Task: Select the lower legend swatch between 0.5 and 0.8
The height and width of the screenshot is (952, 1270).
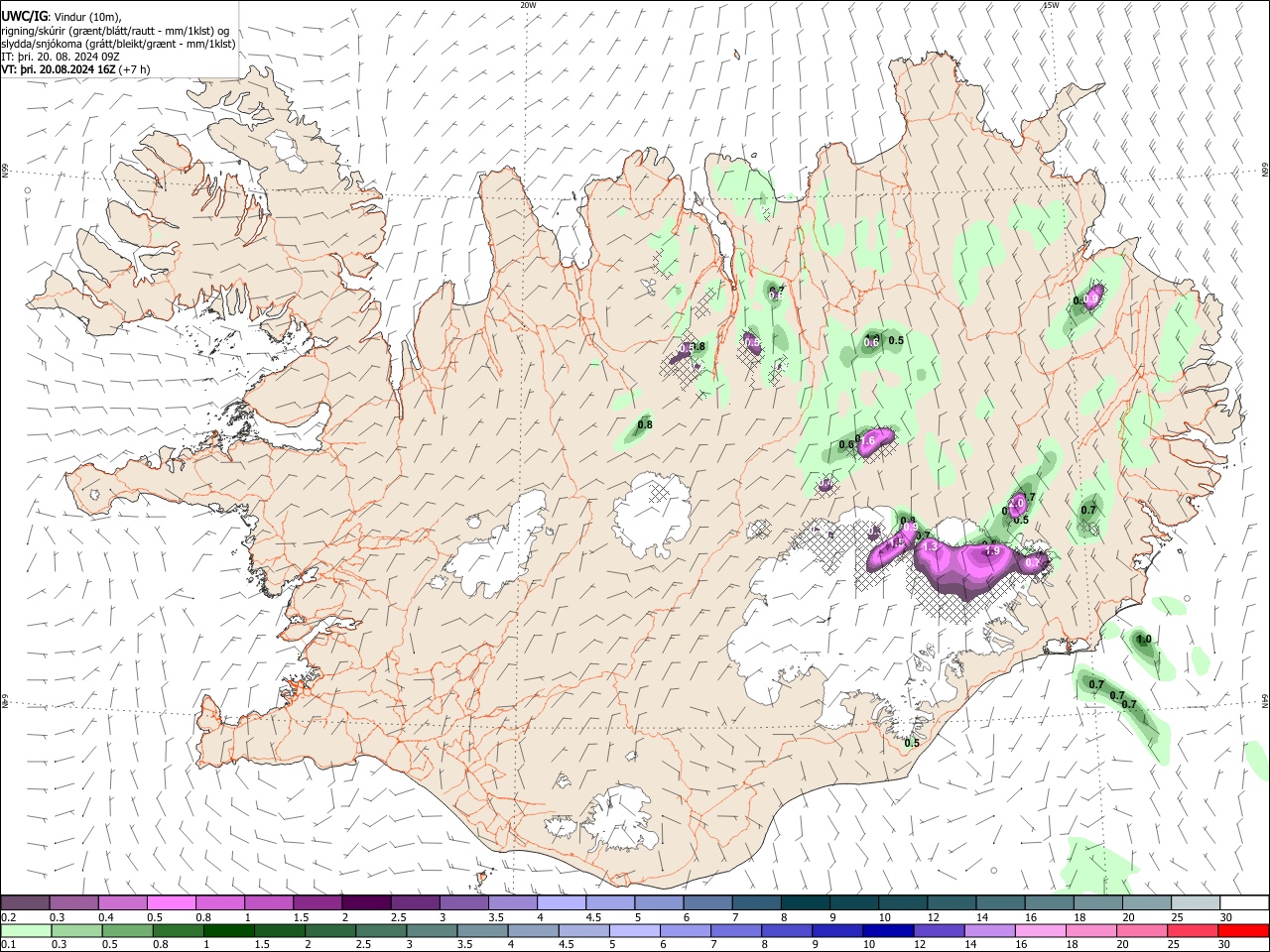Action: (x=128, y=930)
